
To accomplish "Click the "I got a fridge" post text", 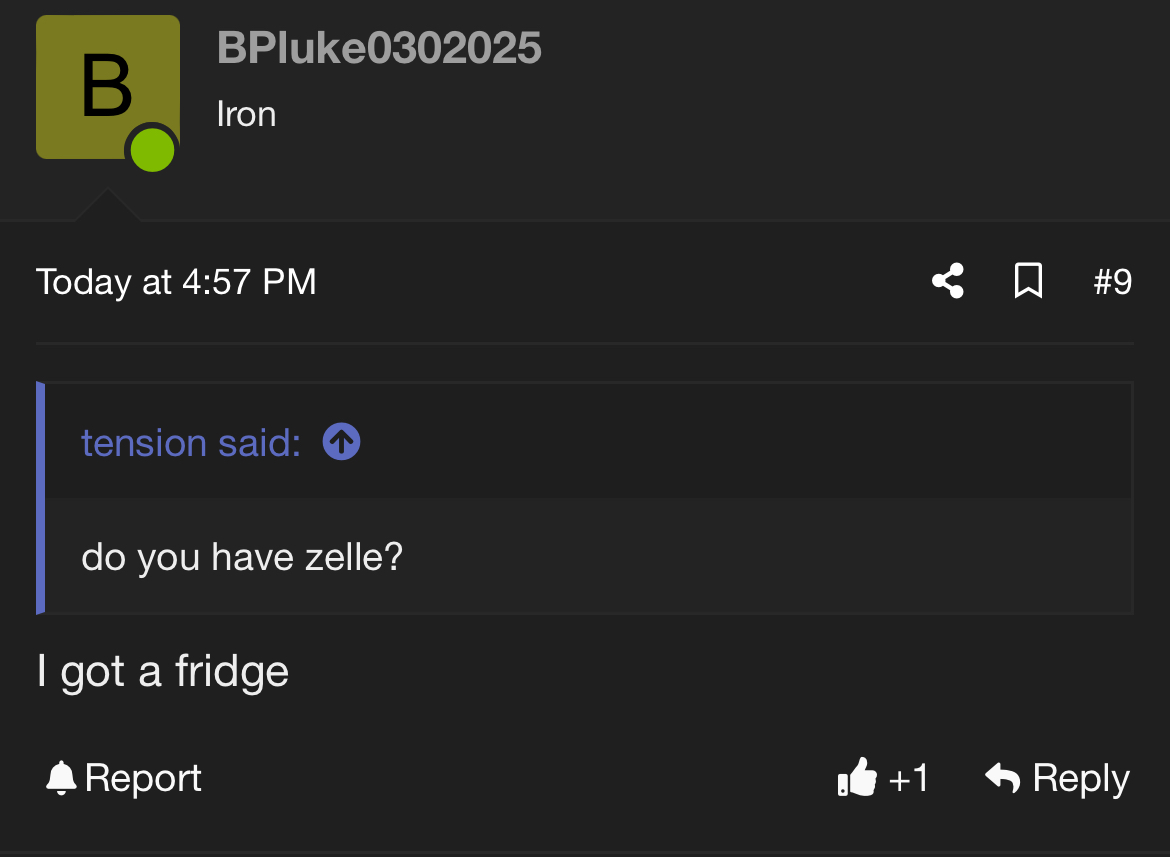I will (162, 671).
